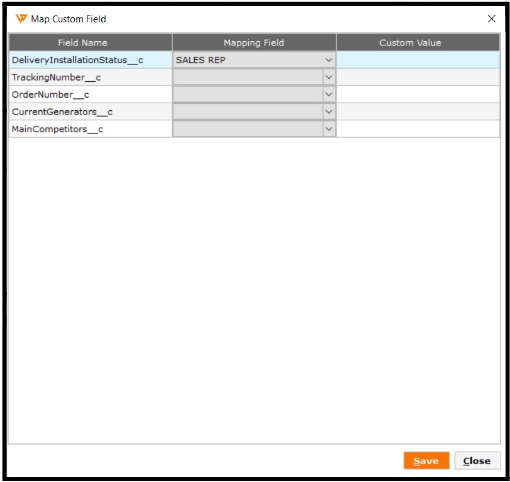Select the TrackingNumber__c field name cell
Screen dimensions: 510x482
[x=91, y=77]
